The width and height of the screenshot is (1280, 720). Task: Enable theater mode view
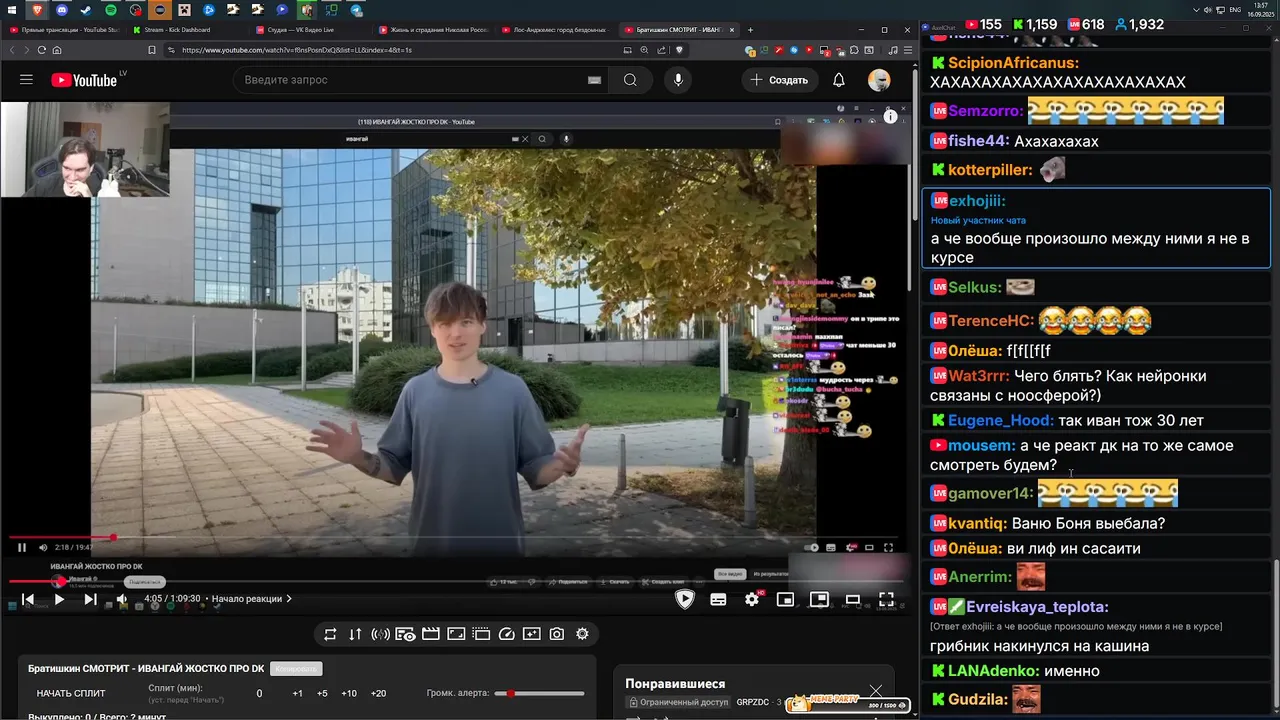pos(853,599)
